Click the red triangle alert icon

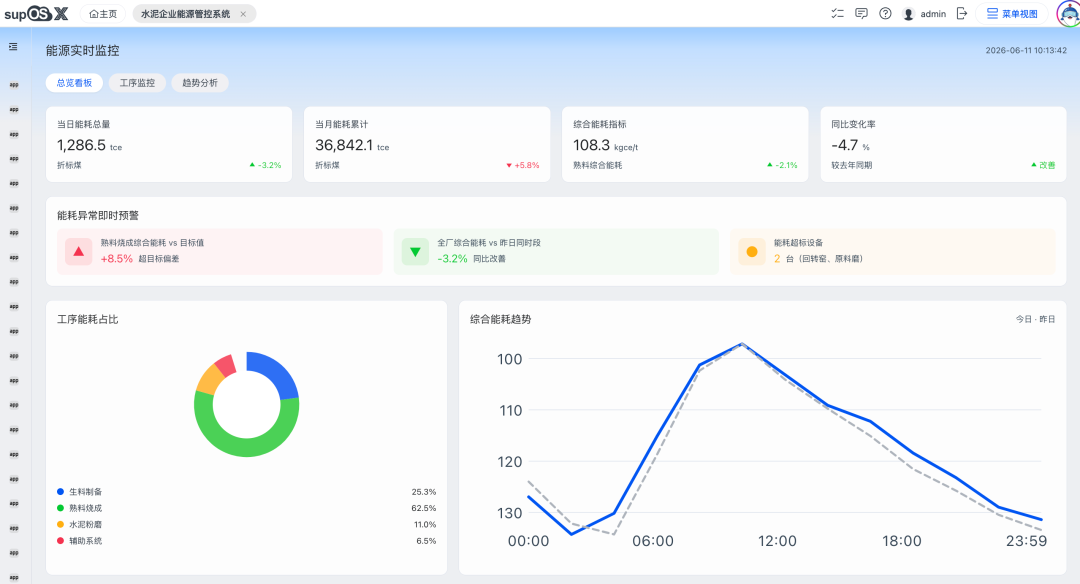pos(79,251)
